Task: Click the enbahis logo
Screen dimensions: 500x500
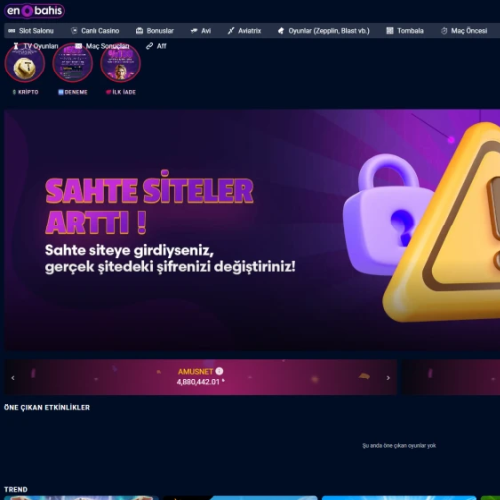Action: (34, 11)
